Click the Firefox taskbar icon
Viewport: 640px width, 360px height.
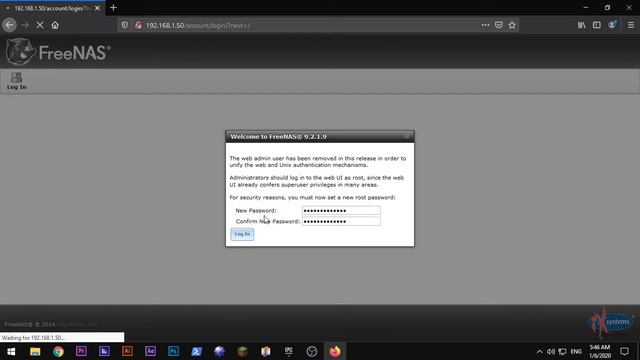335,351
